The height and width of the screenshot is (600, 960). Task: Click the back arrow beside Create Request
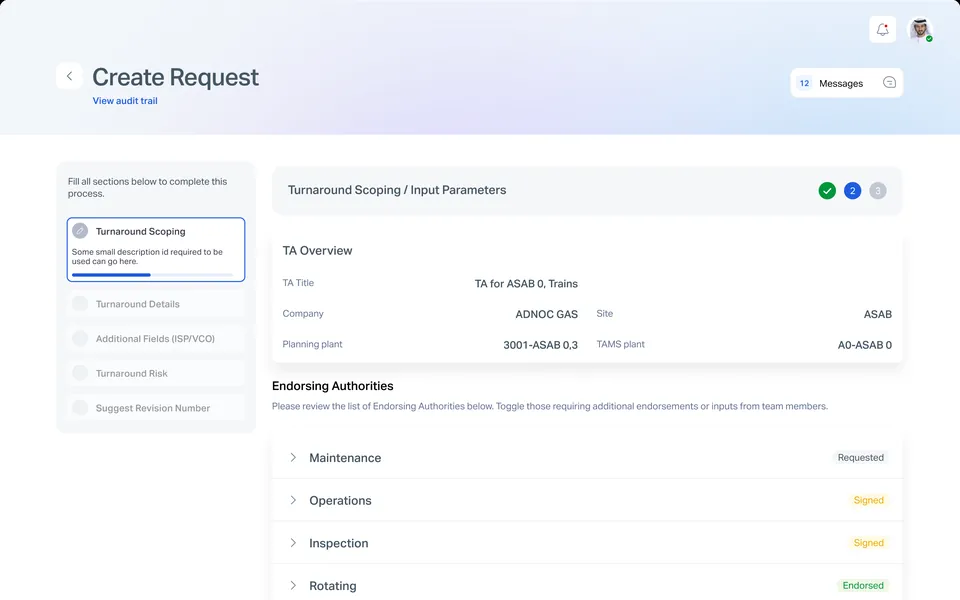coord(69,76)
